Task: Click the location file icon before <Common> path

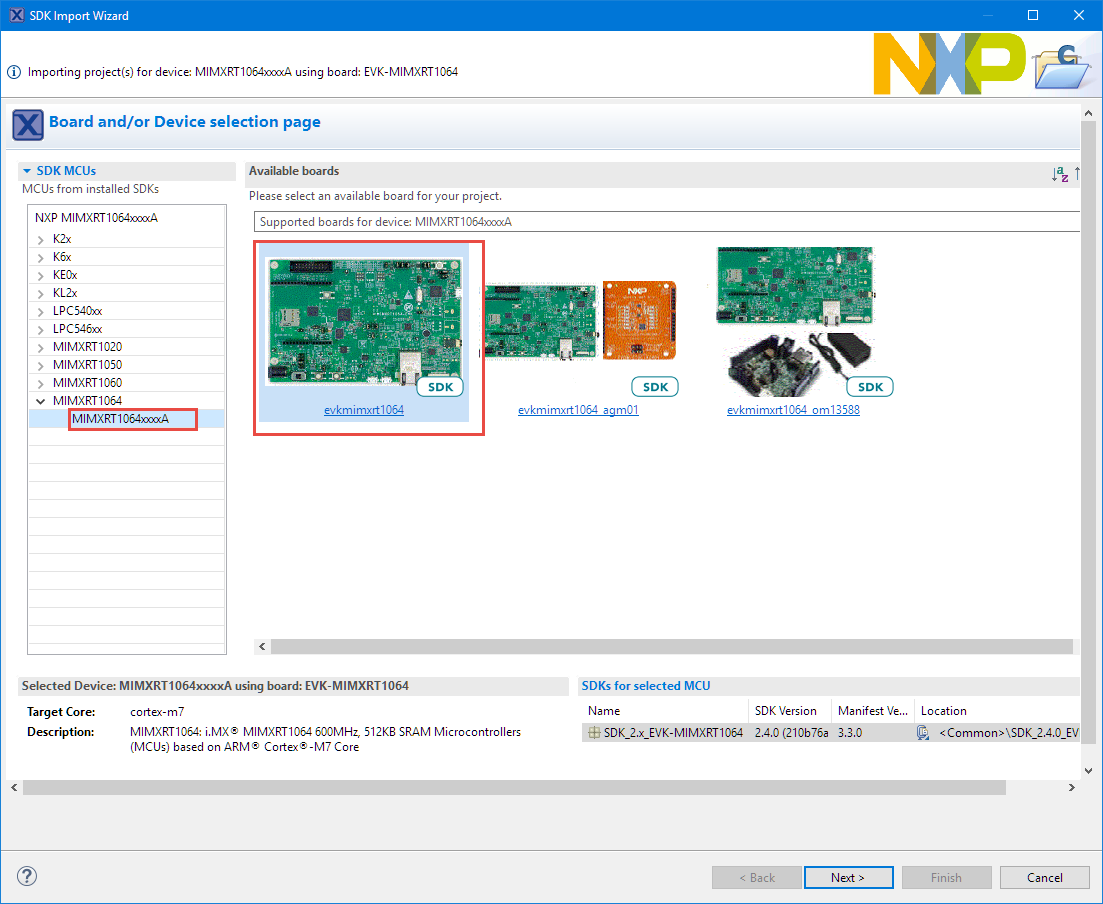Action: point(923,733)
